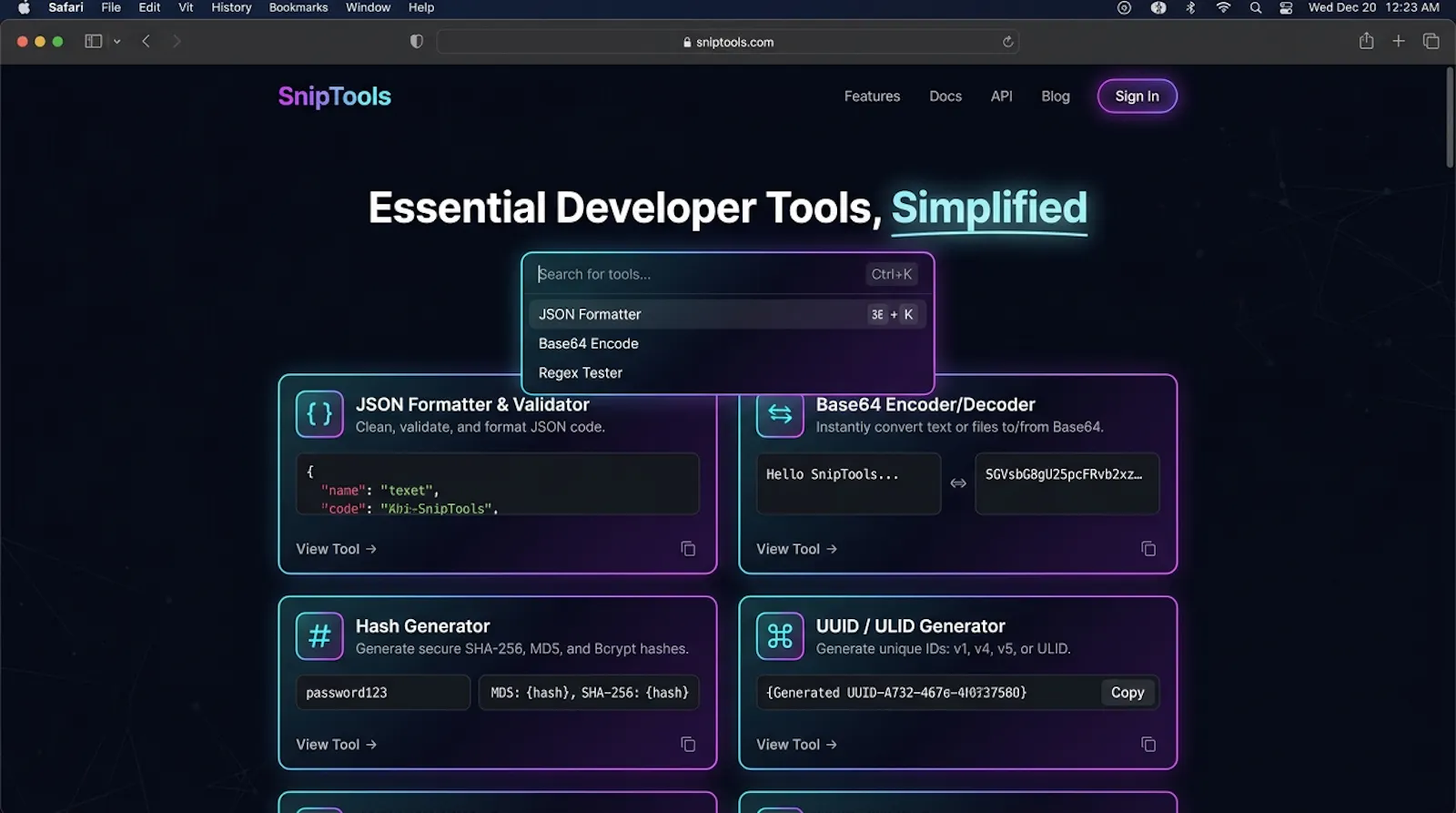The image size is (1456, 813).
Task: Click the Base64 Encoder swap arrows icon
Action: (x=780, y=414)
